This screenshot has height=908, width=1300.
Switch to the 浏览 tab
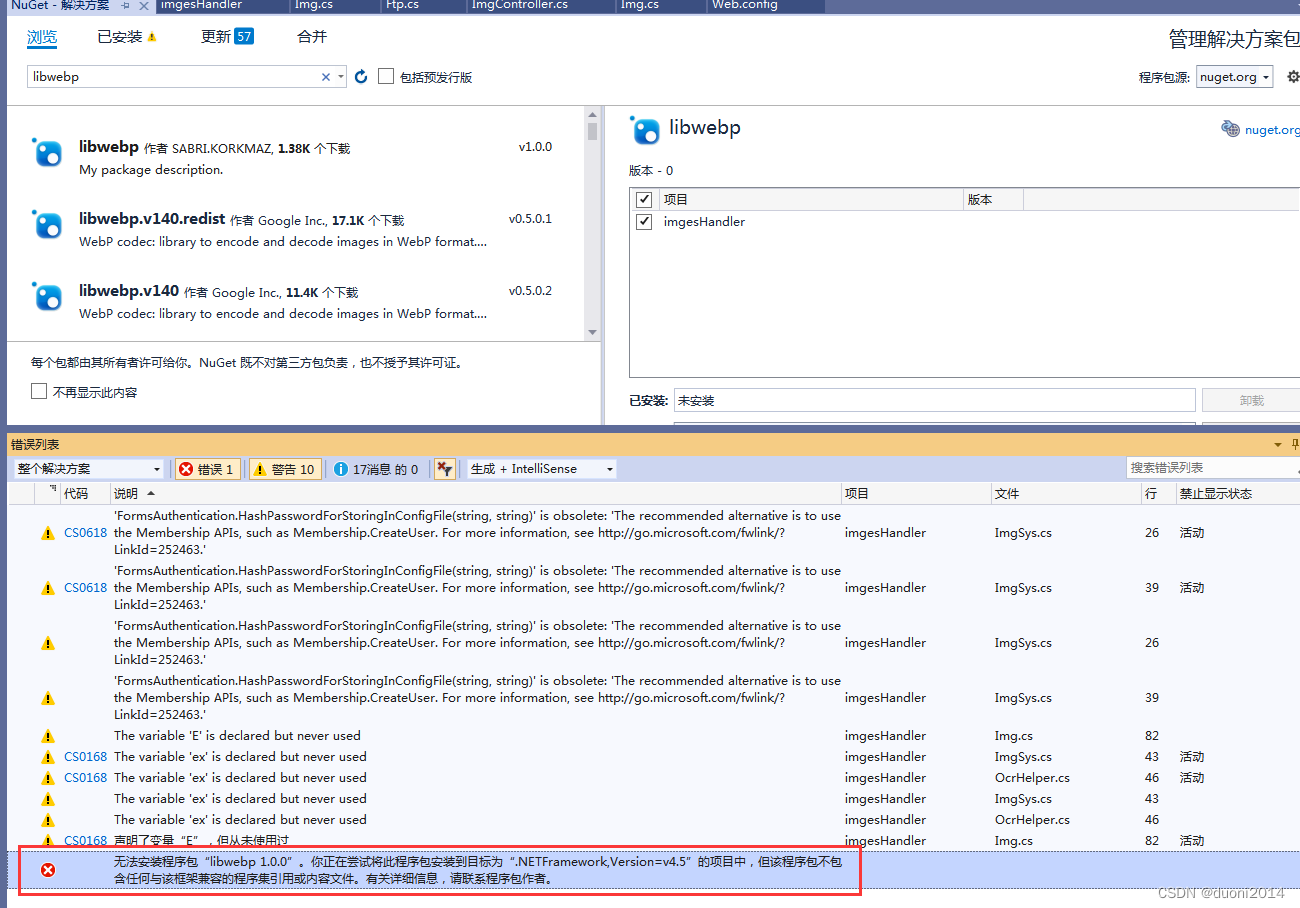pyautogui.click(x=42, y=37)
